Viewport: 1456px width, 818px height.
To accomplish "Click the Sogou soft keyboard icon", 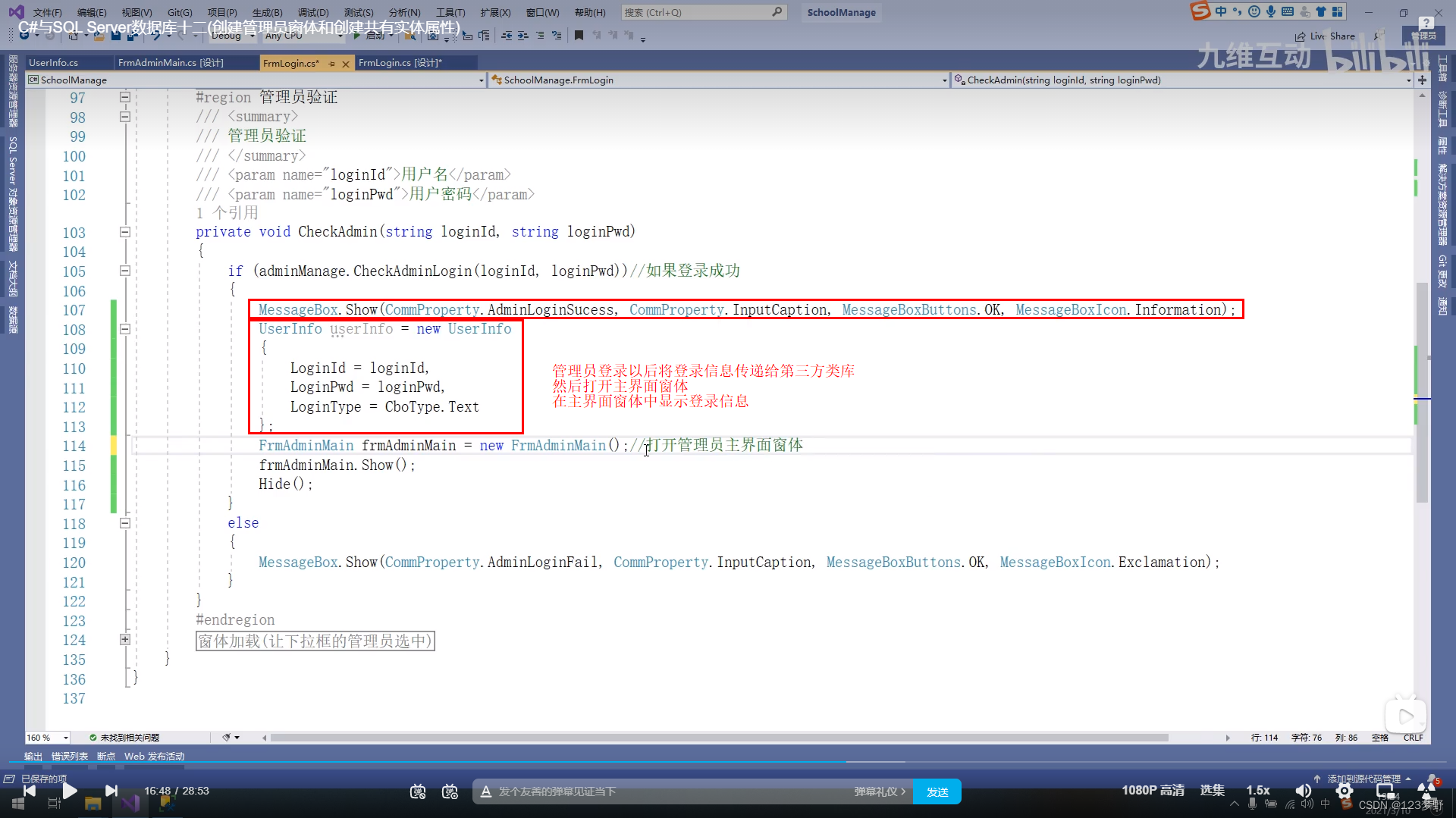I will (x=1288, y=11).
